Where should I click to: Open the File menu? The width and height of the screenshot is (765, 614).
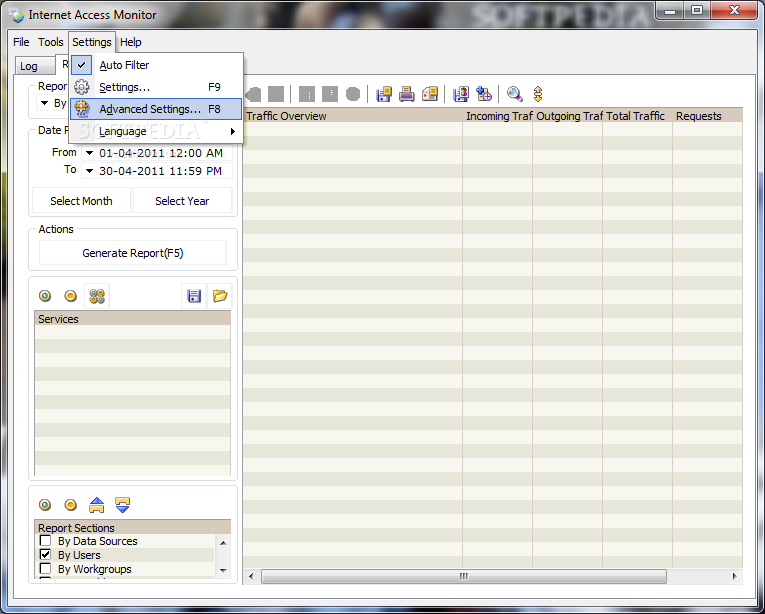21,42
